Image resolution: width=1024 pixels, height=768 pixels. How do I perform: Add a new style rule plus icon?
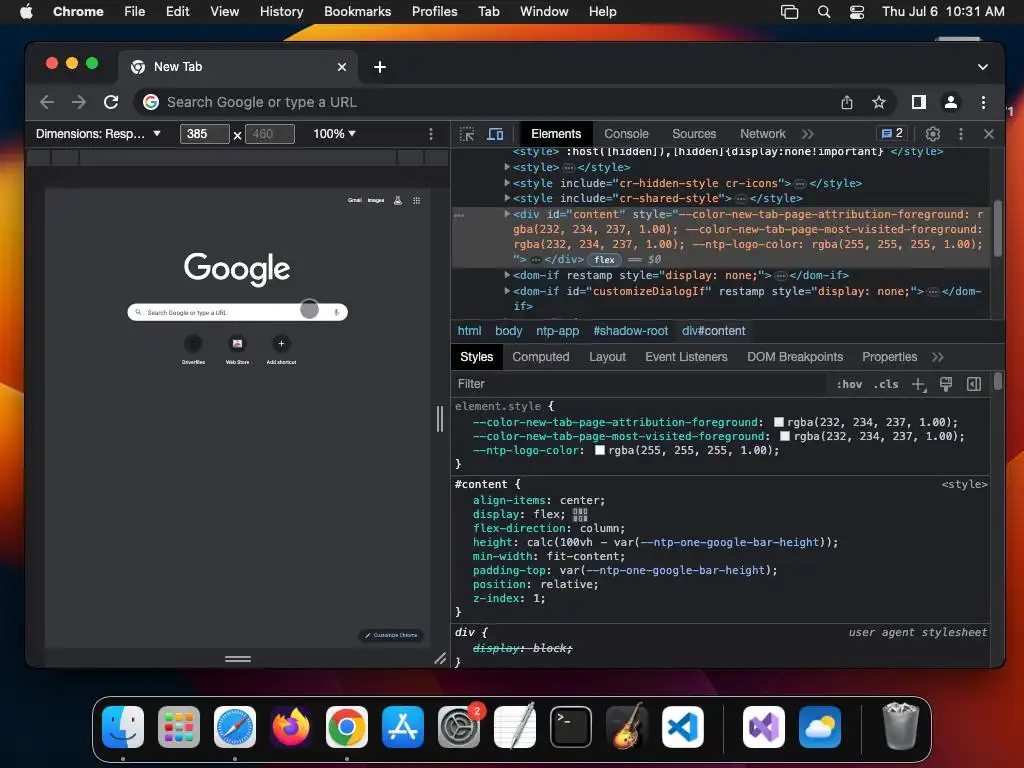coord(919,384)
